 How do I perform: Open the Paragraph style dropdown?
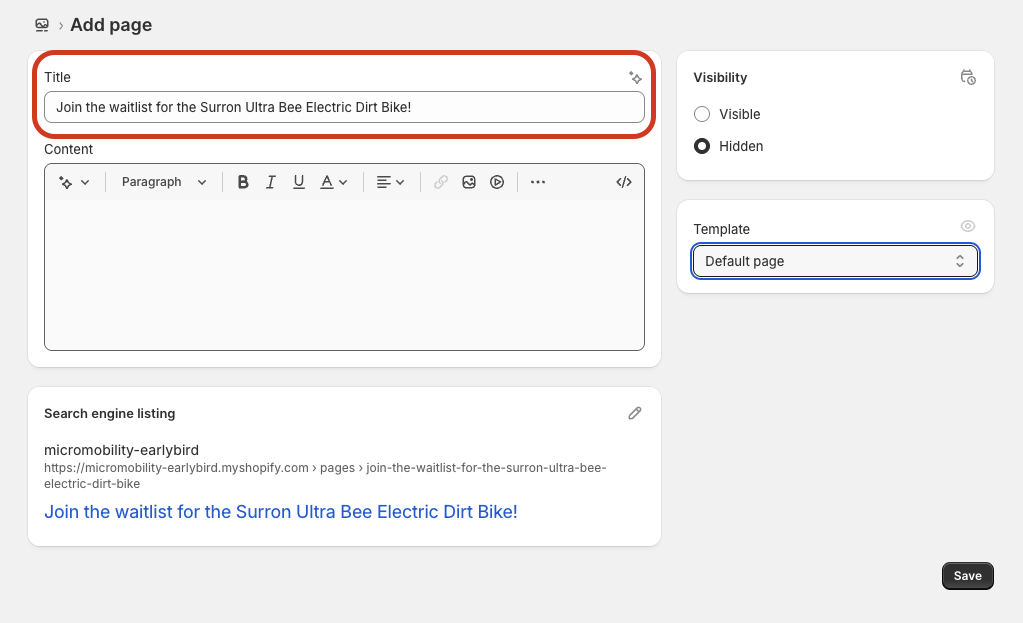164,182
